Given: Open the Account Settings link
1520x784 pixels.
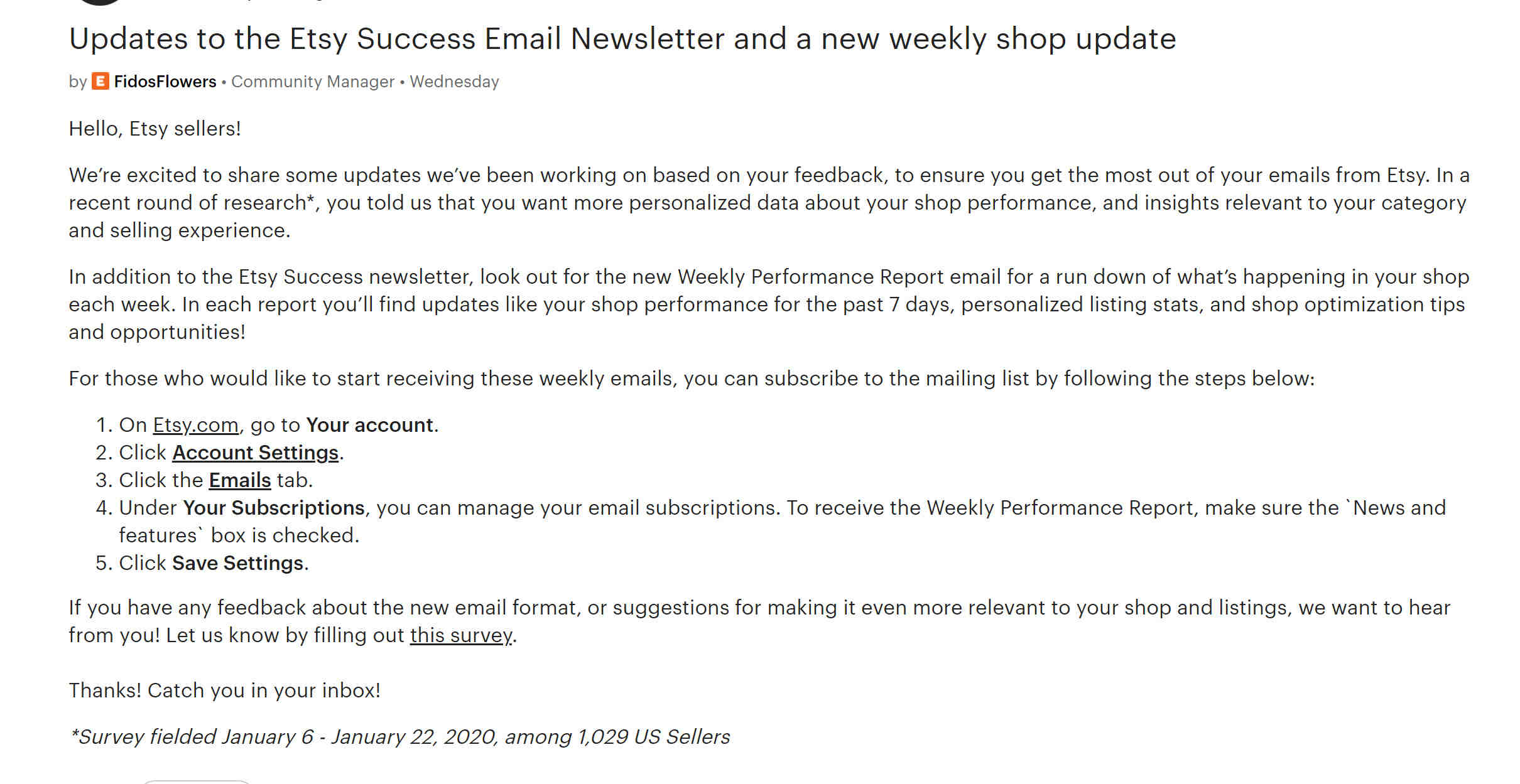Looking at the screenshot, I should pyautogui.click(x=256, y=453).
